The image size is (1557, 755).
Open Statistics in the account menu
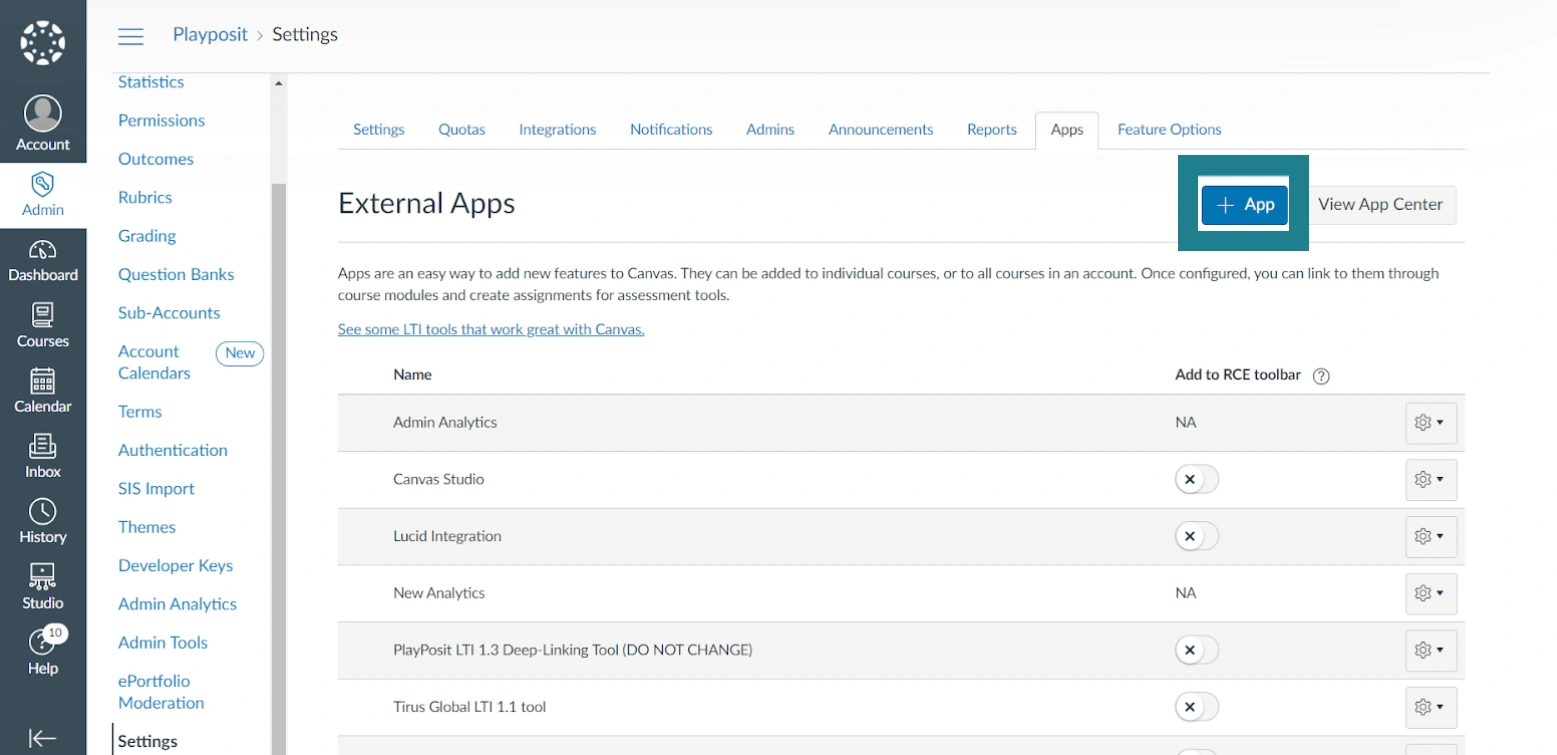tap(151, 82)
